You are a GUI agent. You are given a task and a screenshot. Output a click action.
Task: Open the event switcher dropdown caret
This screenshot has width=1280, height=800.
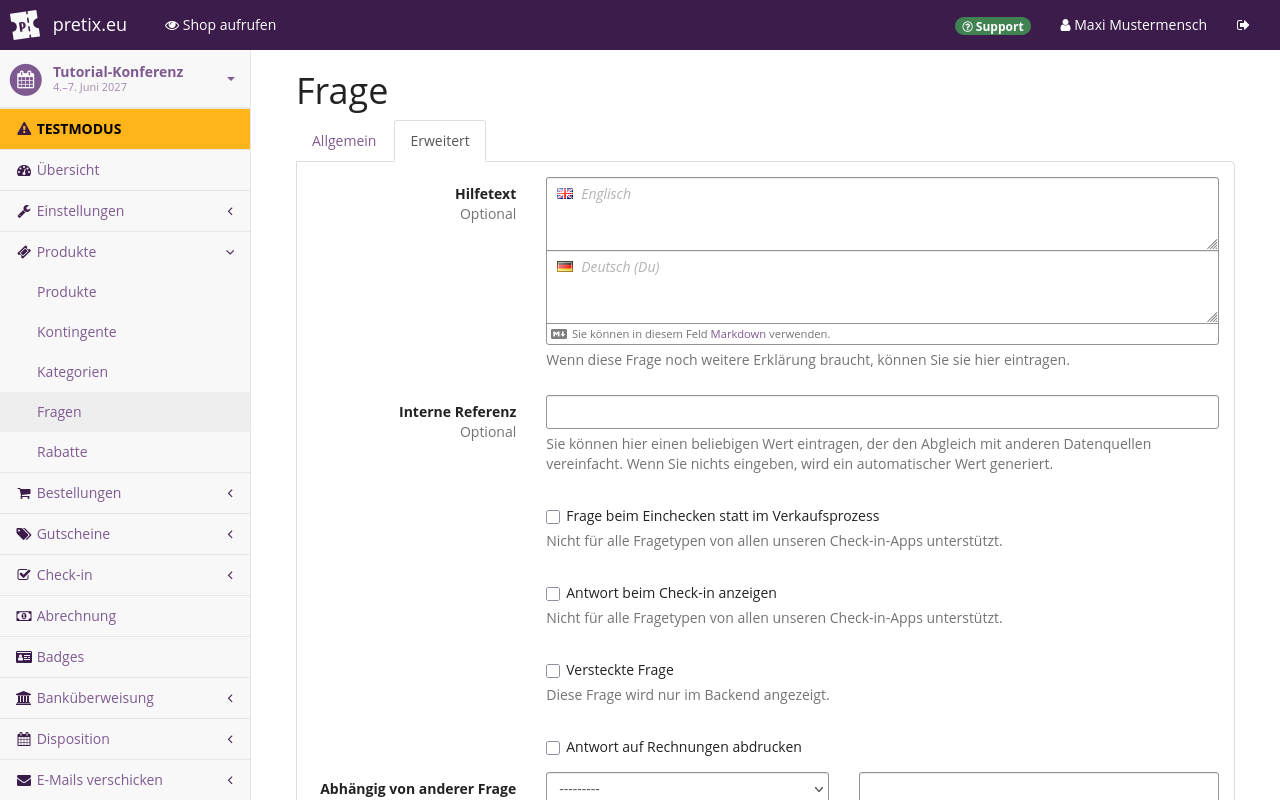click(231, 79)
